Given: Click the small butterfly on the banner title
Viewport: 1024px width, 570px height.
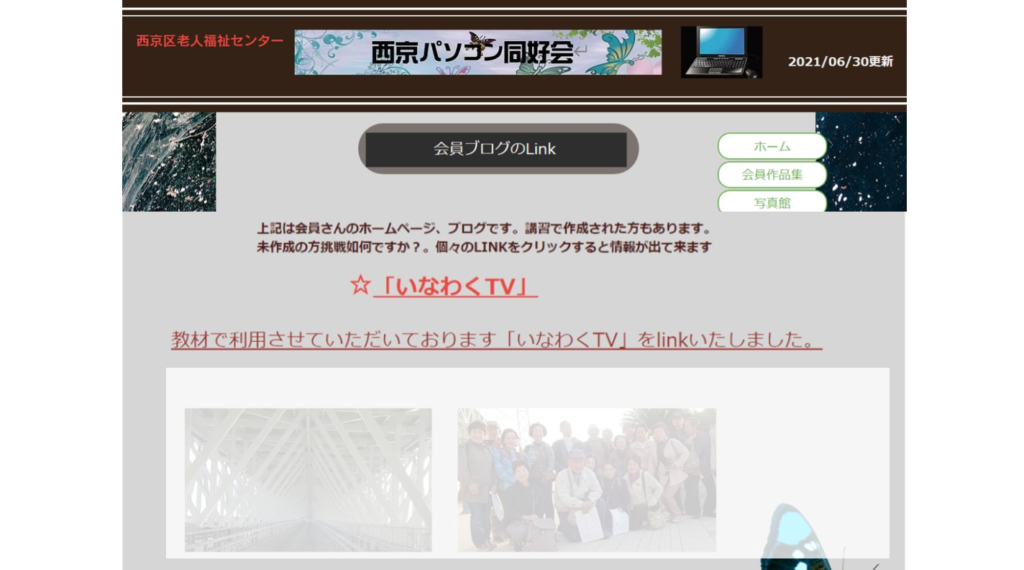Looking at the screenshot, I should click(481, 40).
